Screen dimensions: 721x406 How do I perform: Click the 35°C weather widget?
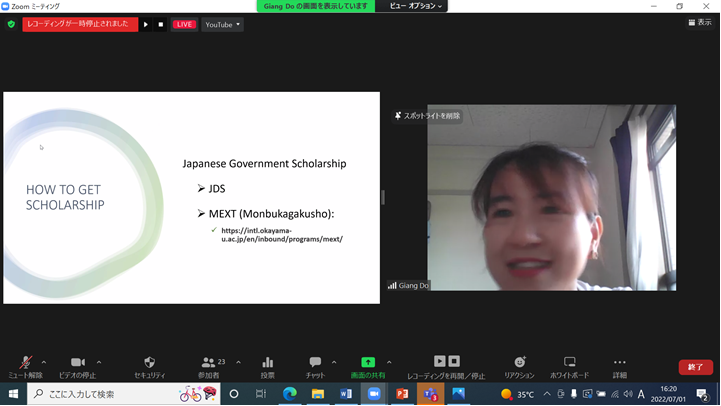pyautogui.click(x=518, y=395)
